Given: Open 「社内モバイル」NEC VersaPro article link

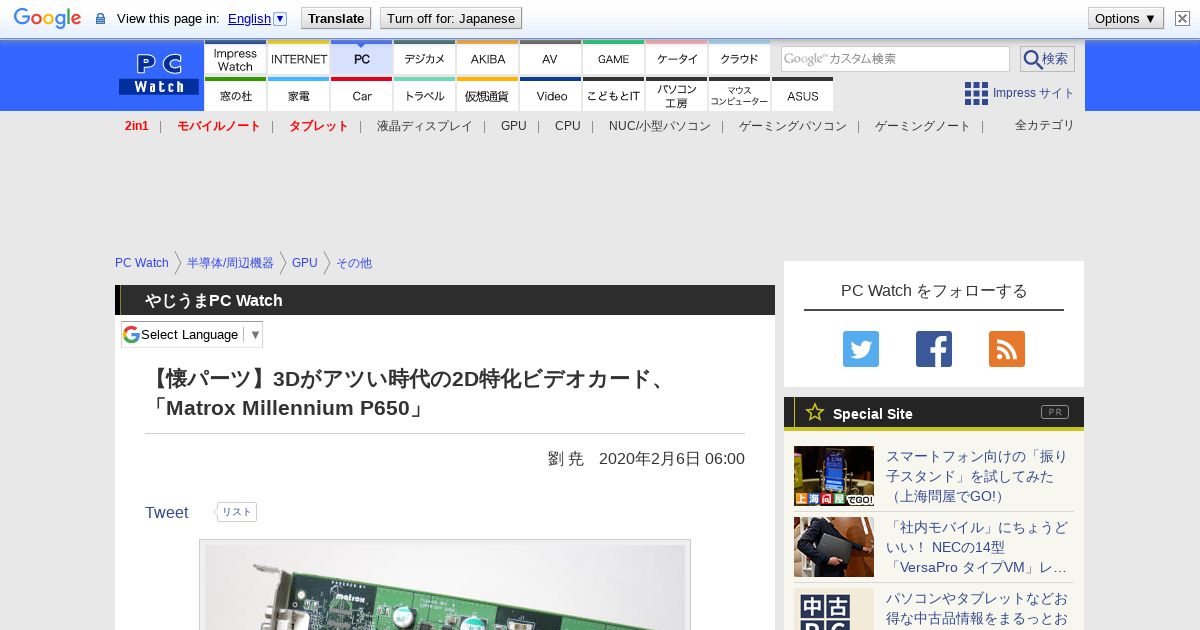Looking at the screenshot, I should (977, 547).
